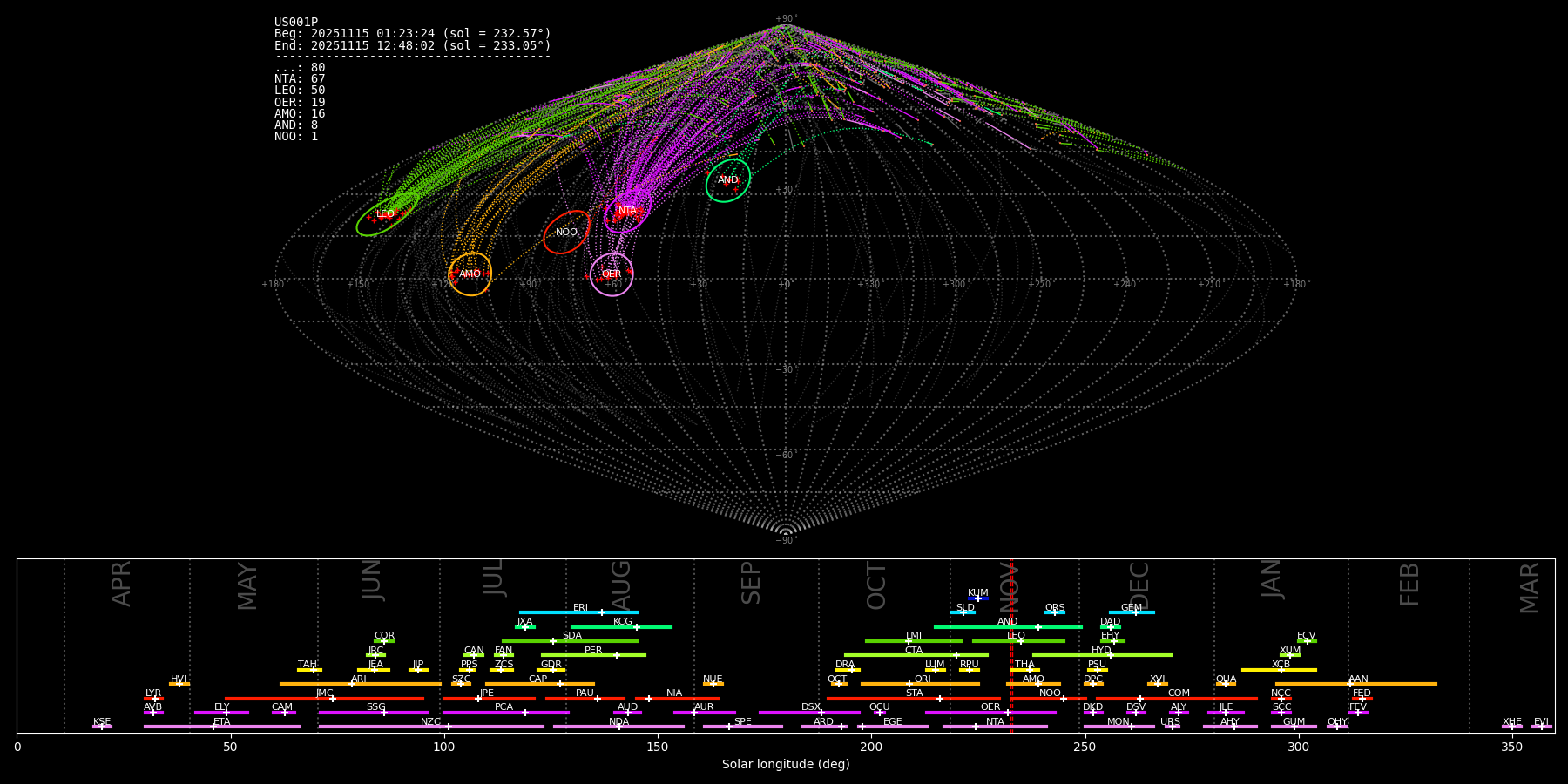Screen dimensions: 1568x784
Task: Click the AUG month label in the timeline
Action: [x=621, y=586]
